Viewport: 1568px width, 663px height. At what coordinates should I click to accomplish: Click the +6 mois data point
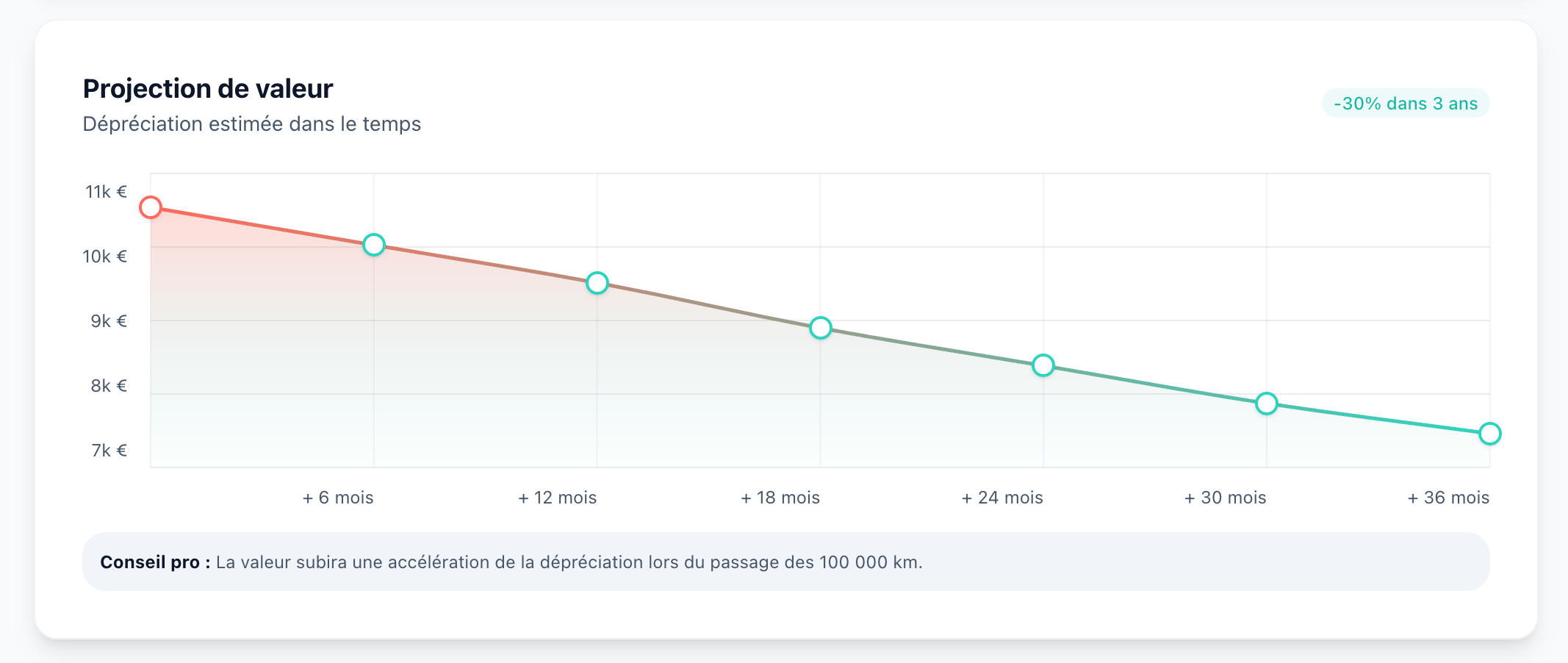[374, 245]
